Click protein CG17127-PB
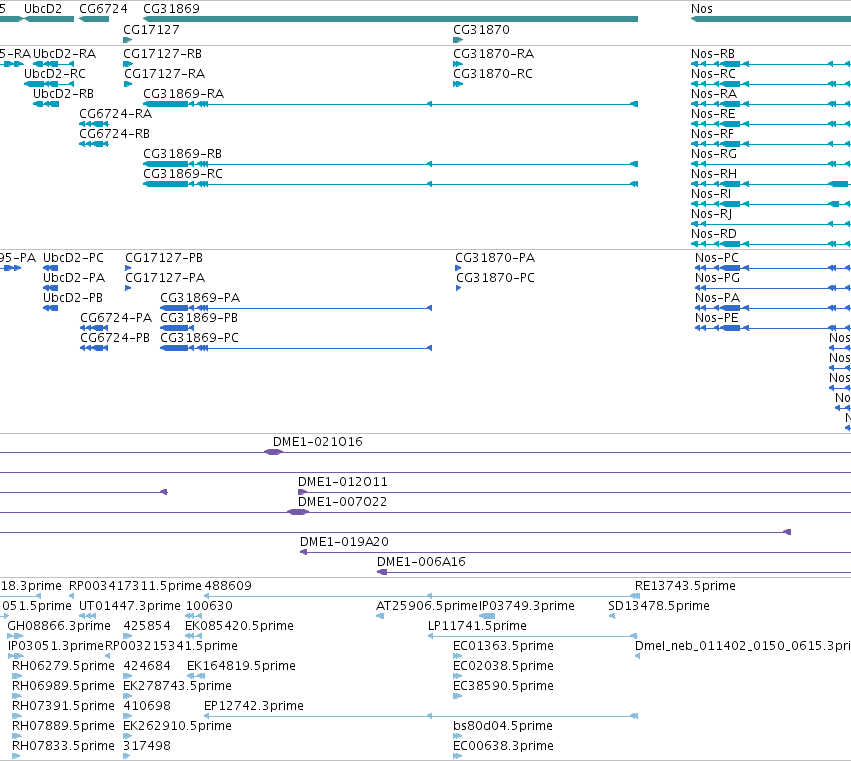Viewport: 851px width, 761px height. click(x=164, y=258)
